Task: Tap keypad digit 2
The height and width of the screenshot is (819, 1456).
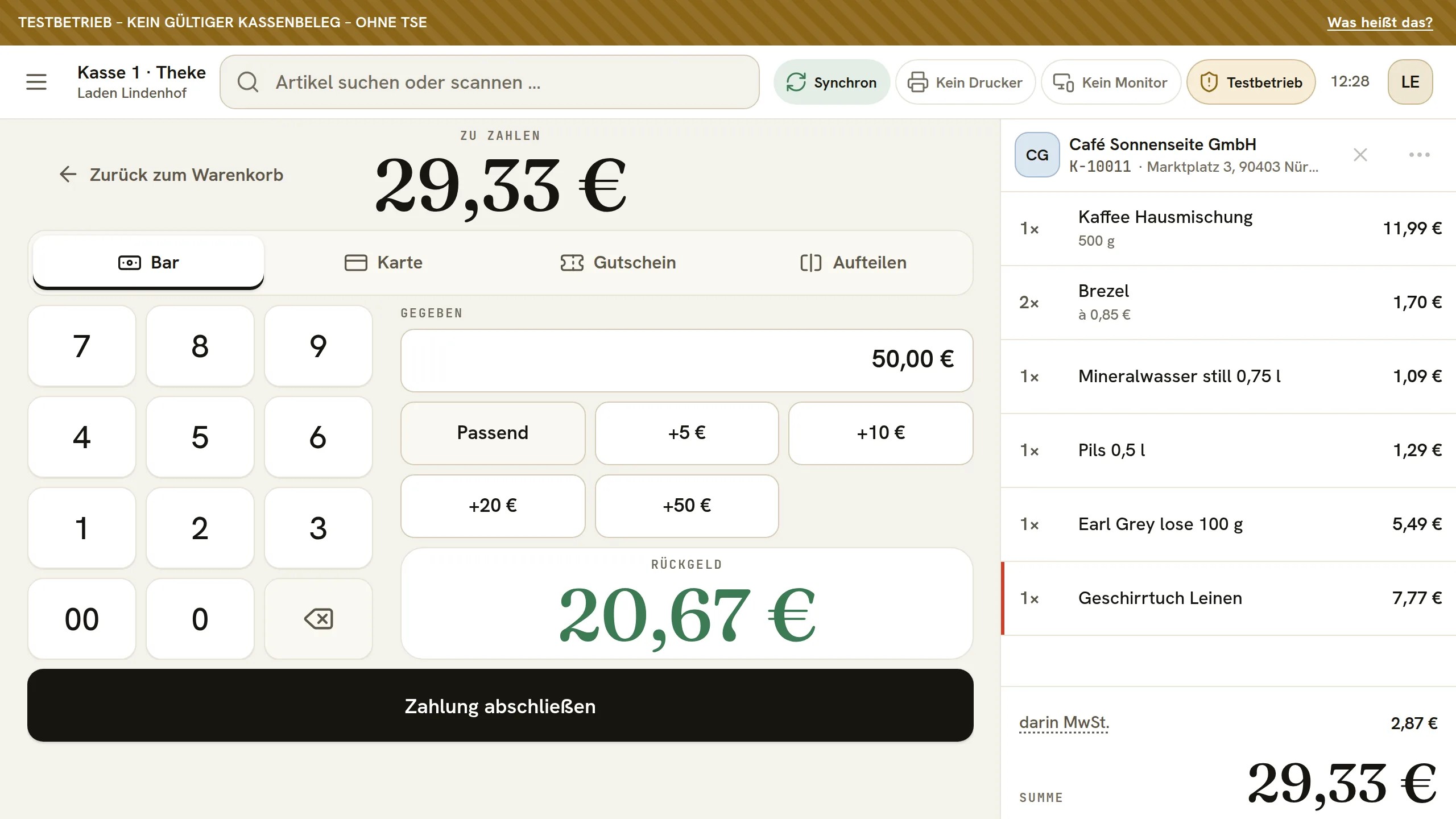Action: pos(200,528)
